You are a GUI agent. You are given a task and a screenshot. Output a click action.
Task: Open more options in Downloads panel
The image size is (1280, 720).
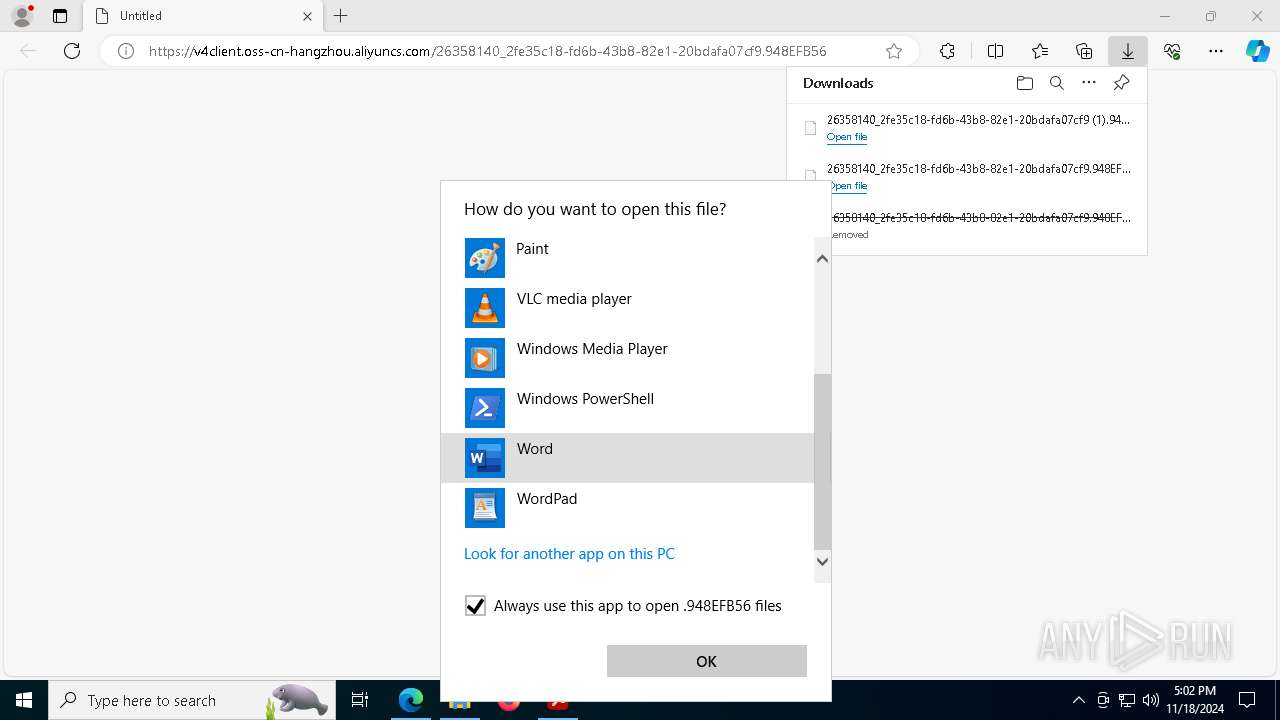coord(1089,83)
